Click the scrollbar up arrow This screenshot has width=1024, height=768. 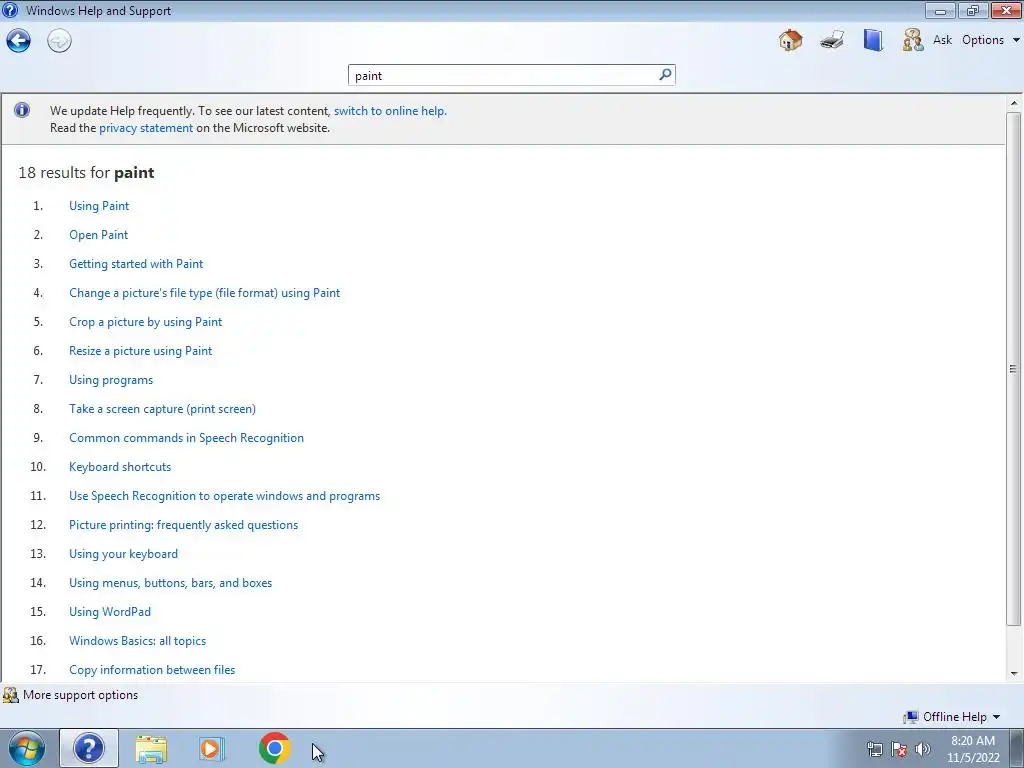(1014, 103)
